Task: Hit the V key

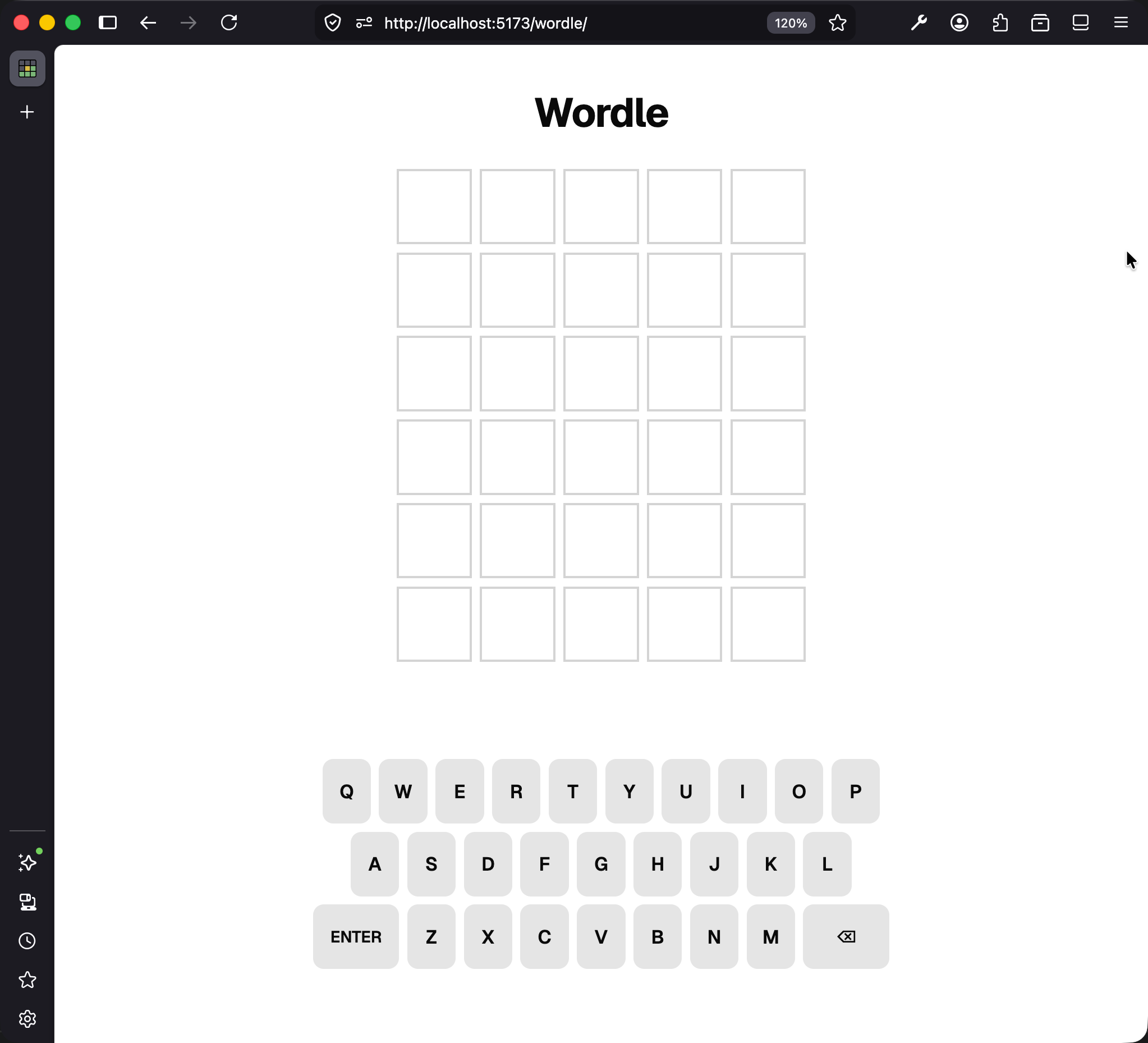Action: click(601, 936)
